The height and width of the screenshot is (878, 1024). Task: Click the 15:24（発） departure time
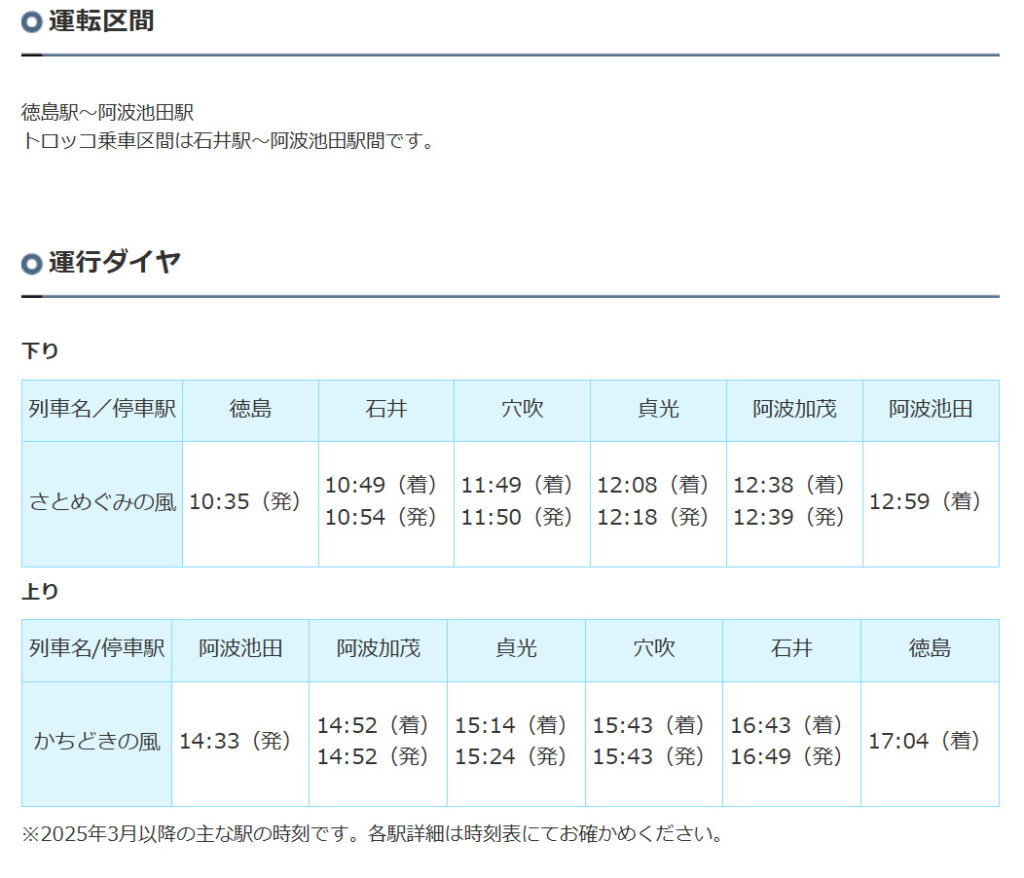[511, 757]
